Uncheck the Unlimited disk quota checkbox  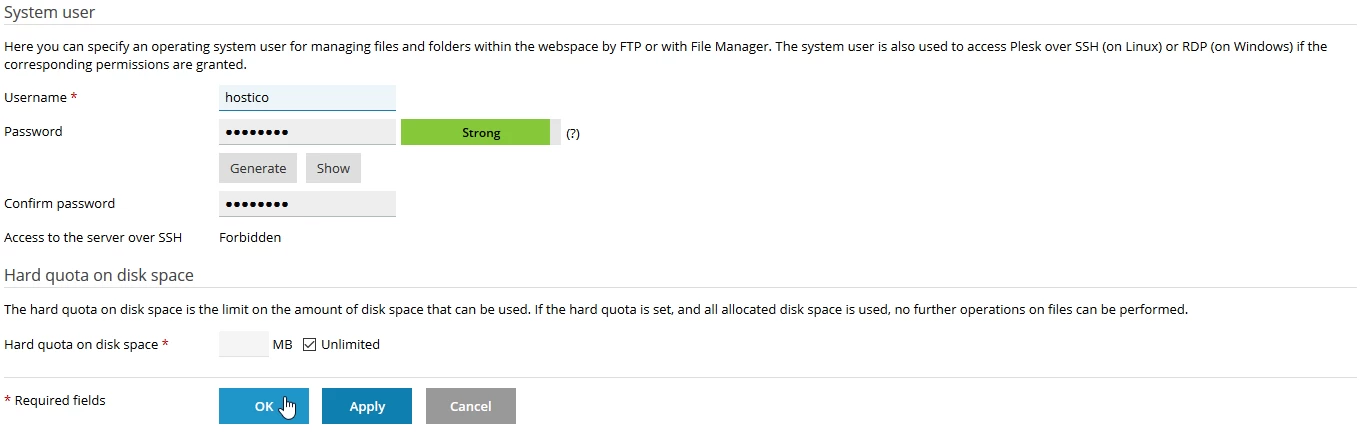click(310, 345)
